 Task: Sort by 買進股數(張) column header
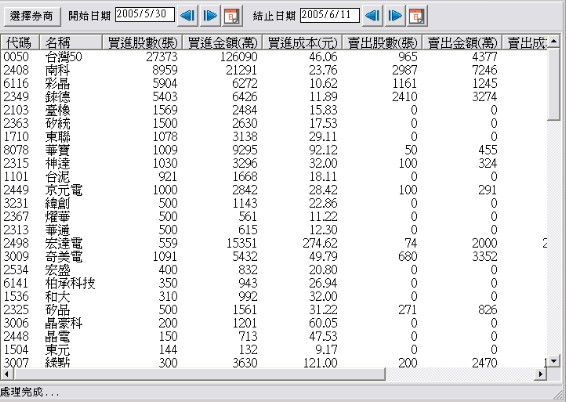click(143, 43)
